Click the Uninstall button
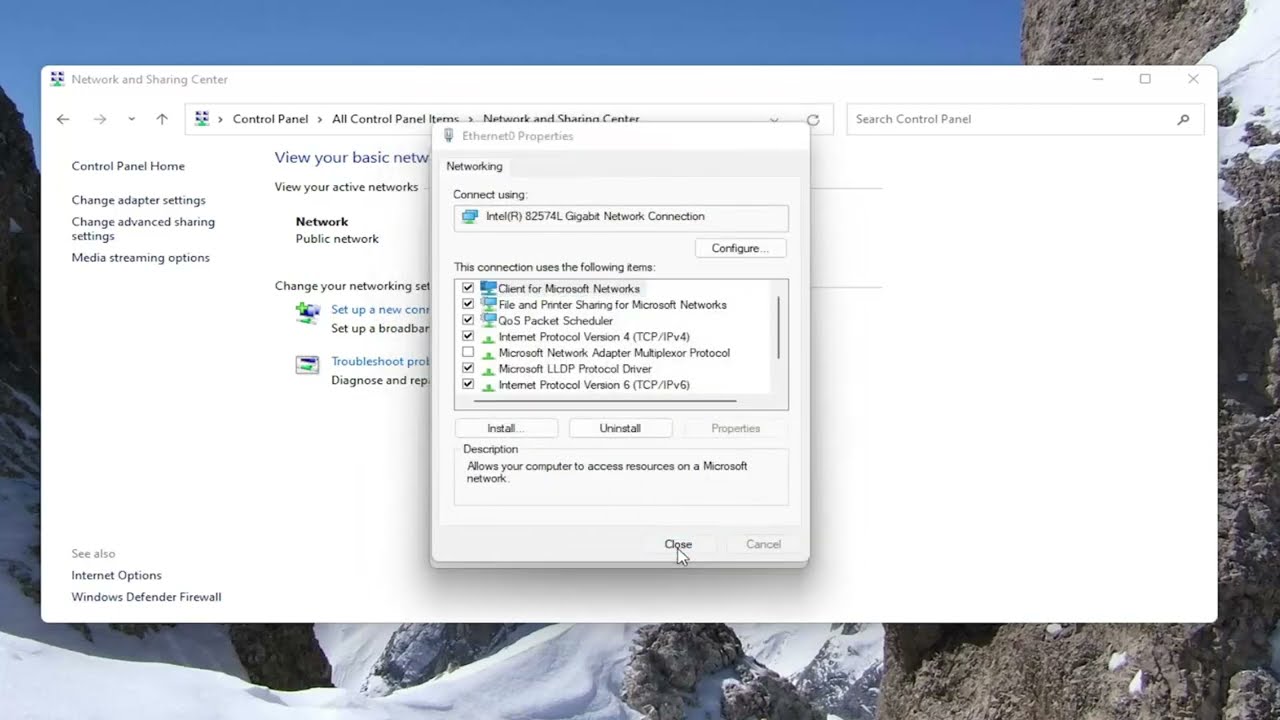The height and width of the screenshot is (720, 1280). pos(620,428)
